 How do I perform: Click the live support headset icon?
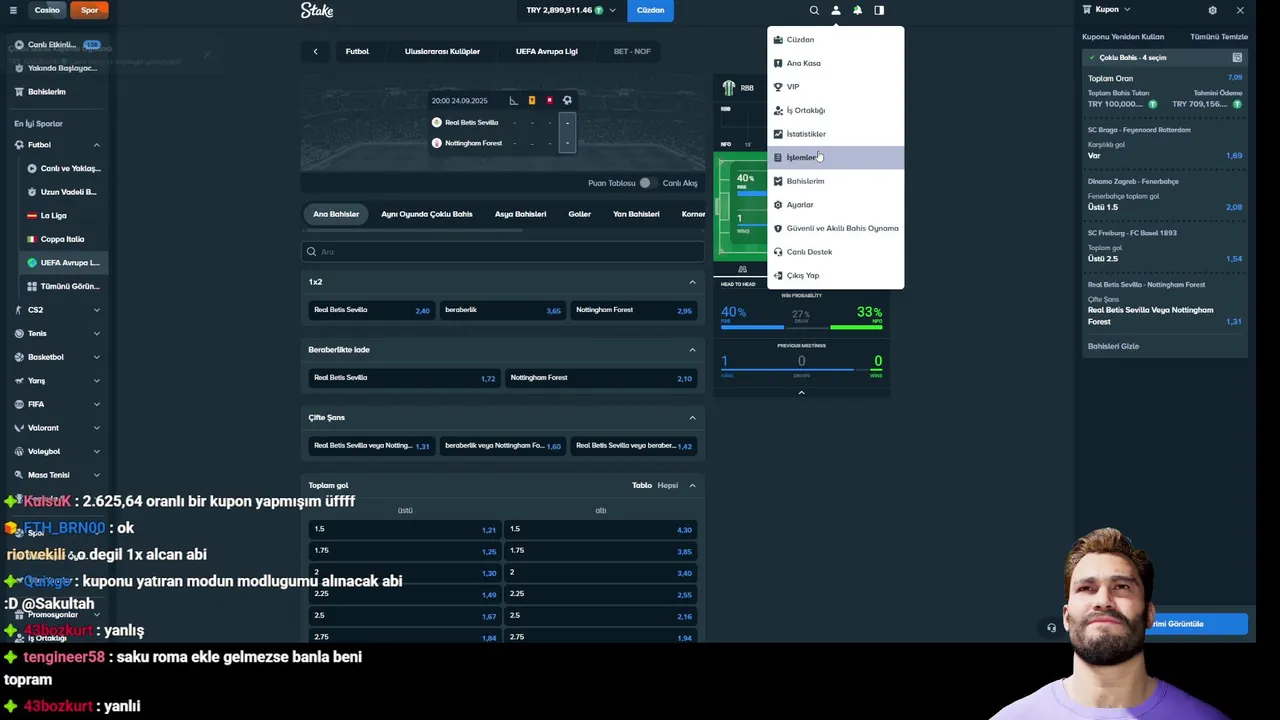[1051, 628]
